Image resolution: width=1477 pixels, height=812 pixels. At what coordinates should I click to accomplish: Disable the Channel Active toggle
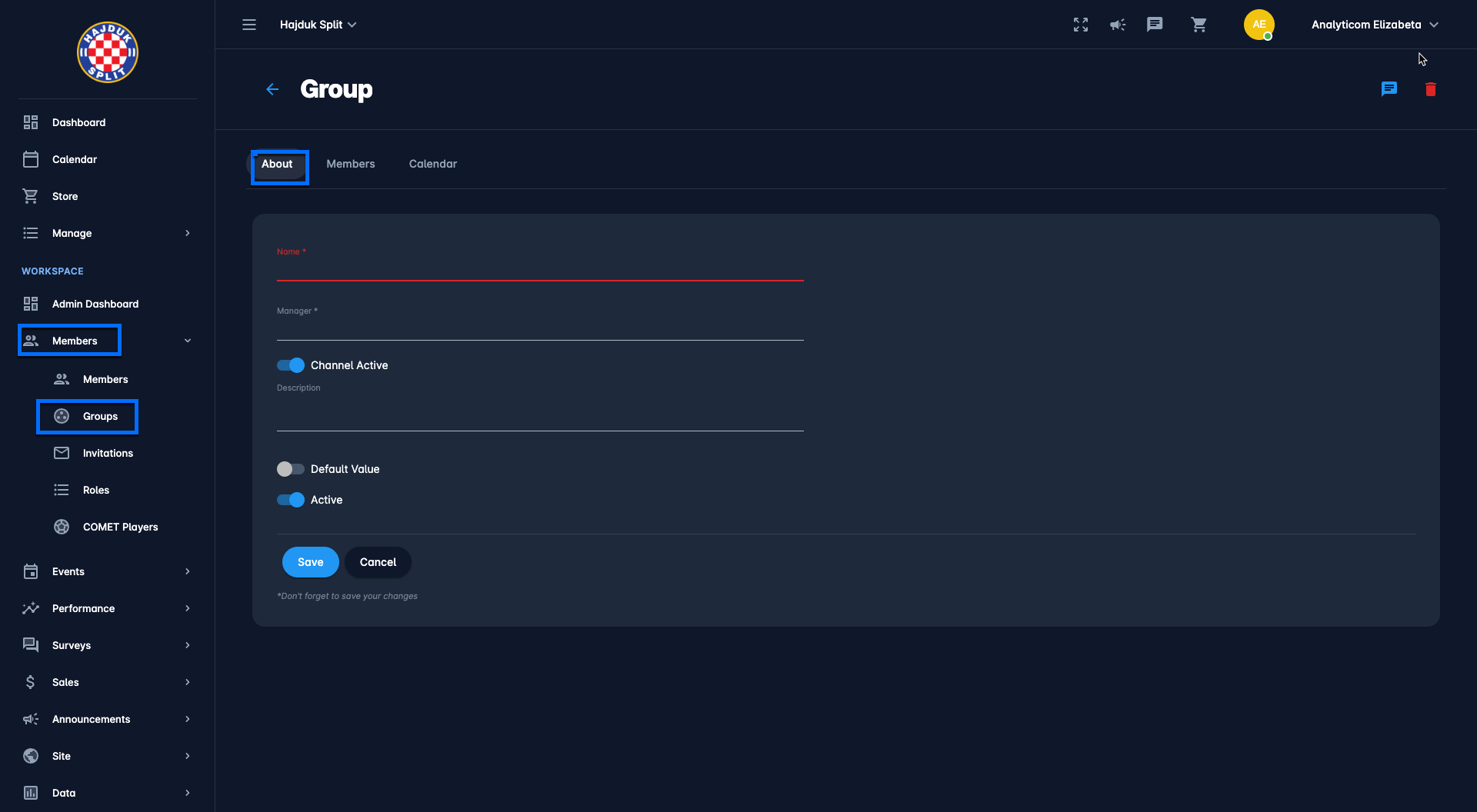(291, 365)
